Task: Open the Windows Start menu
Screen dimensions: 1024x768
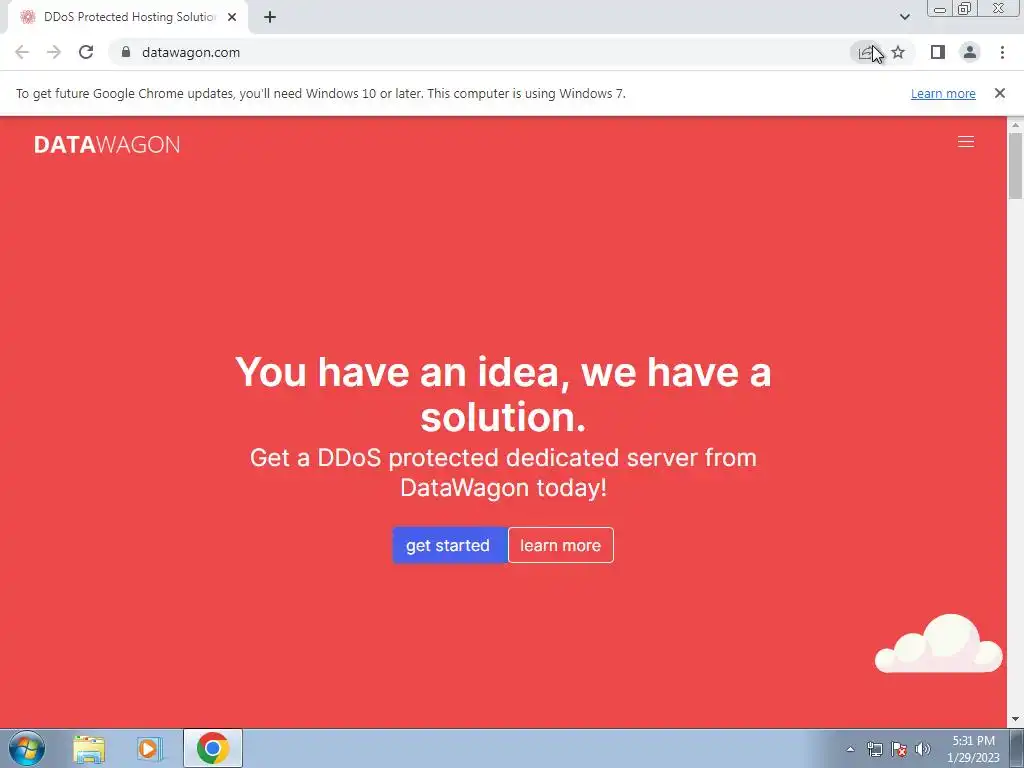Action: tap(27, 748)
